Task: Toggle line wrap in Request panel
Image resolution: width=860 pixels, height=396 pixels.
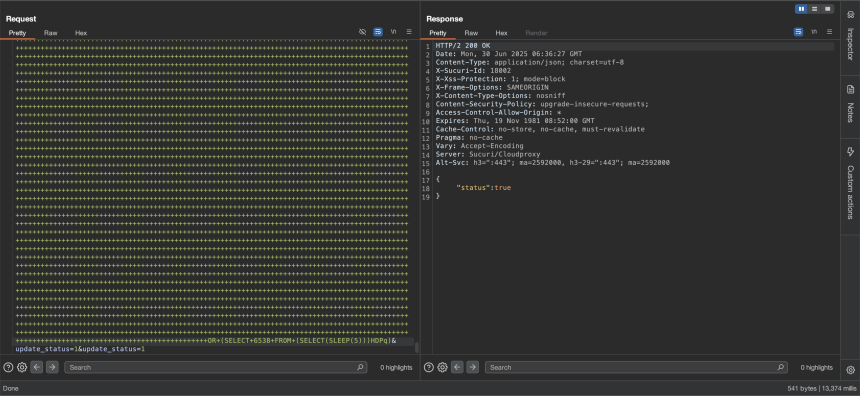Action: point(378,32)
